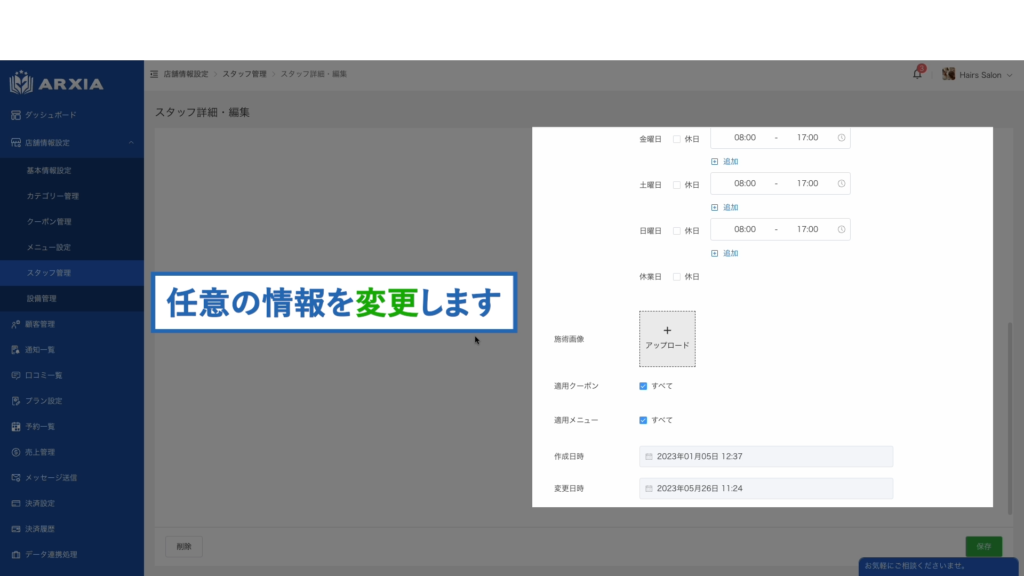1024x576 pixels.
Task: Click the メッセージ送信 icon
Action: tap(16, 477)
